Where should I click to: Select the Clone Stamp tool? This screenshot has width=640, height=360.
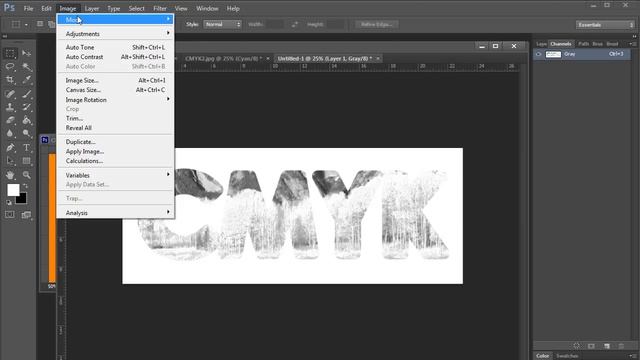[x=10, y=107]
